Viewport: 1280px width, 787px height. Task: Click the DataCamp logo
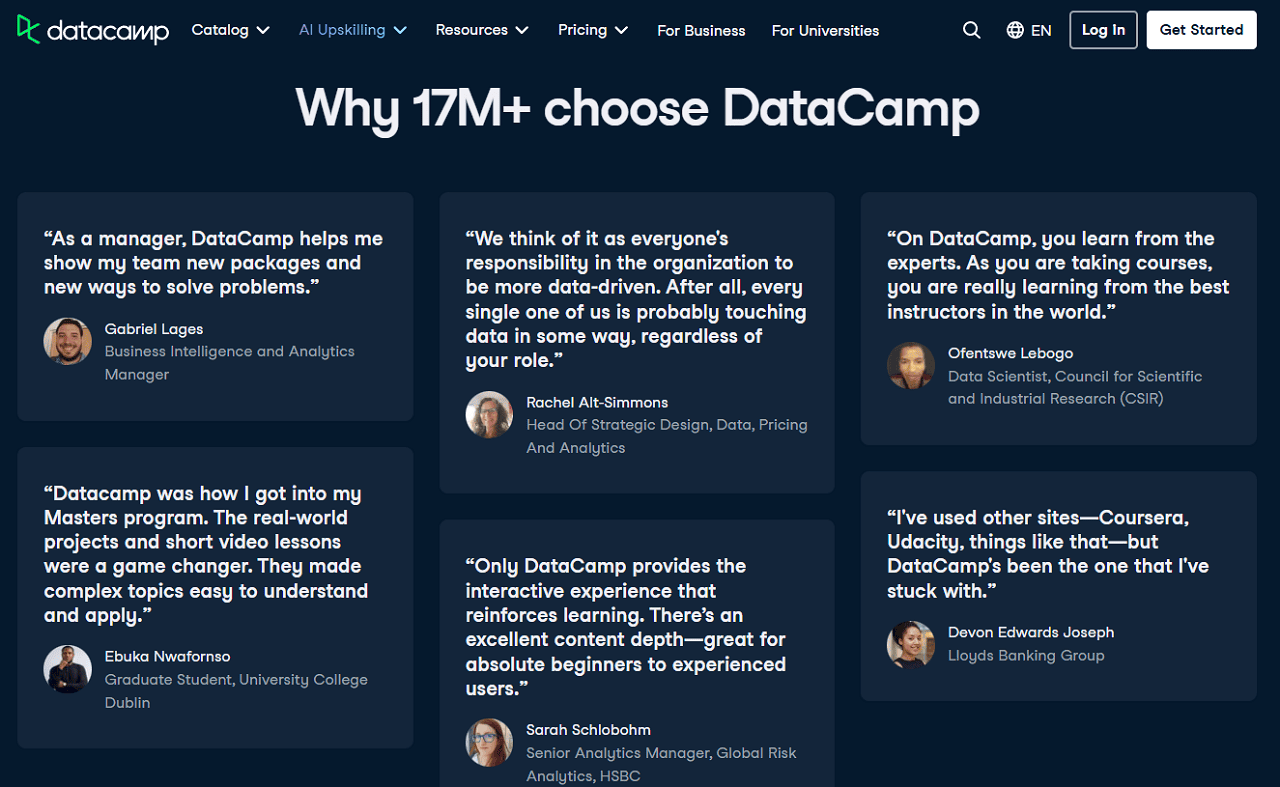pyautogui.click(x=92, y=30)
